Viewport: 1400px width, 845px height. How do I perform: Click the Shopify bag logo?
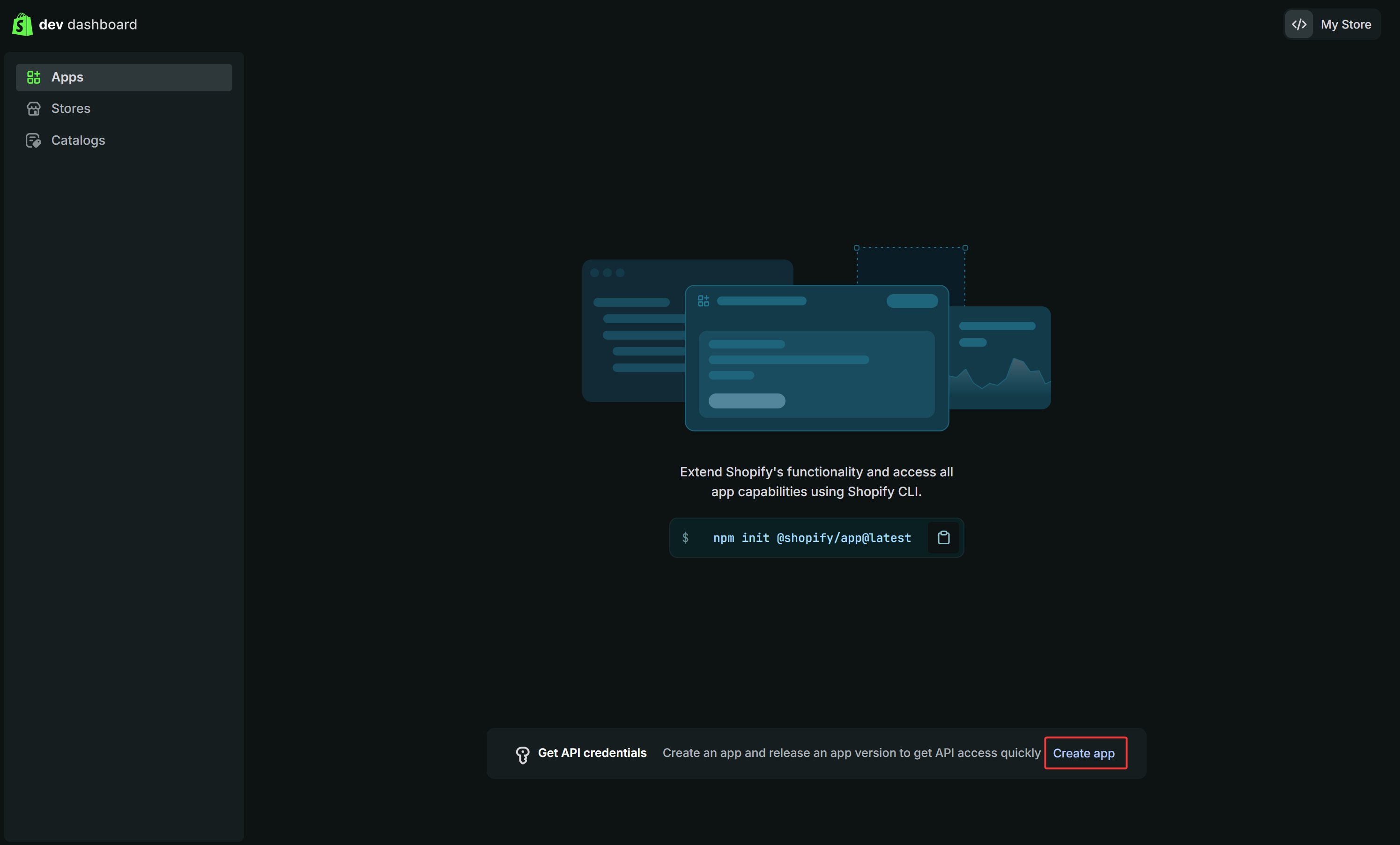[x=22, y=24]
